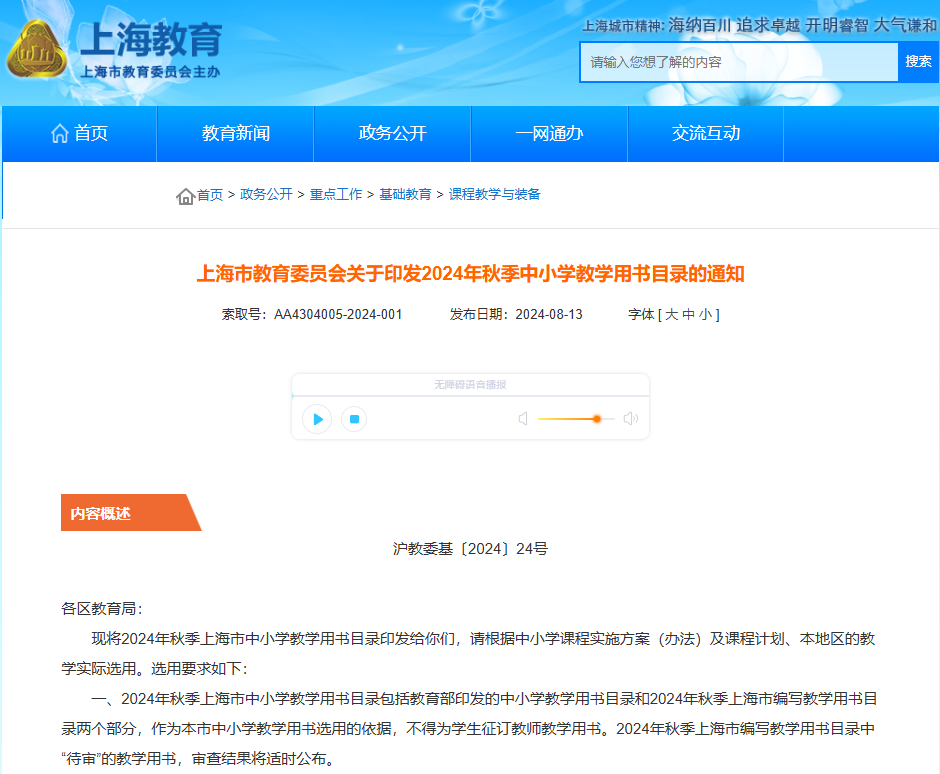
Task: Open 政务公开 breadcrumb link
Action: point(266,194)
